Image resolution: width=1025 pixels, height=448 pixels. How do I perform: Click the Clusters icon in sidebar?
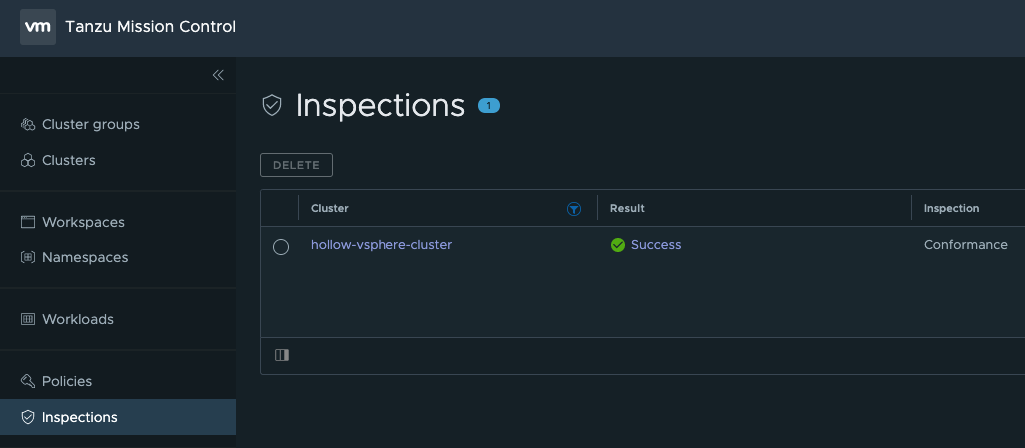coord(28,160)
